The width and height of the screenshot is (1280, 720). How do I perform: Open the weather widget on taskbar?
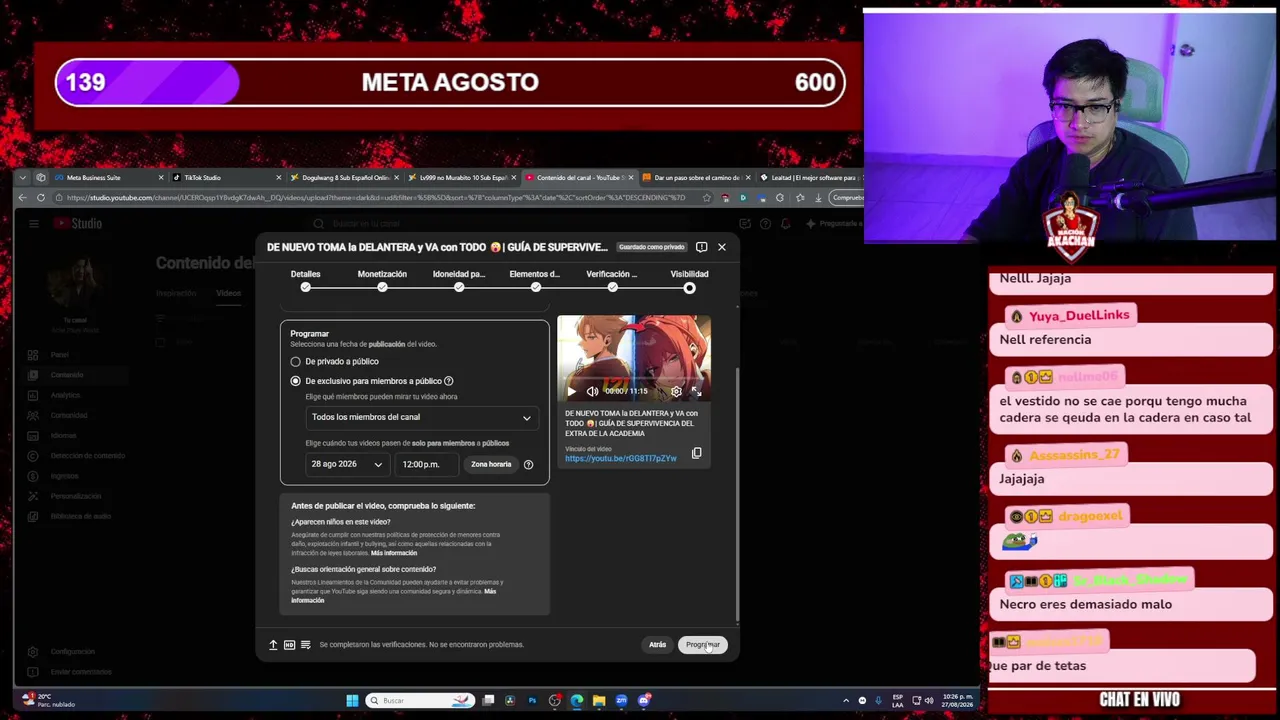(48, 700)
